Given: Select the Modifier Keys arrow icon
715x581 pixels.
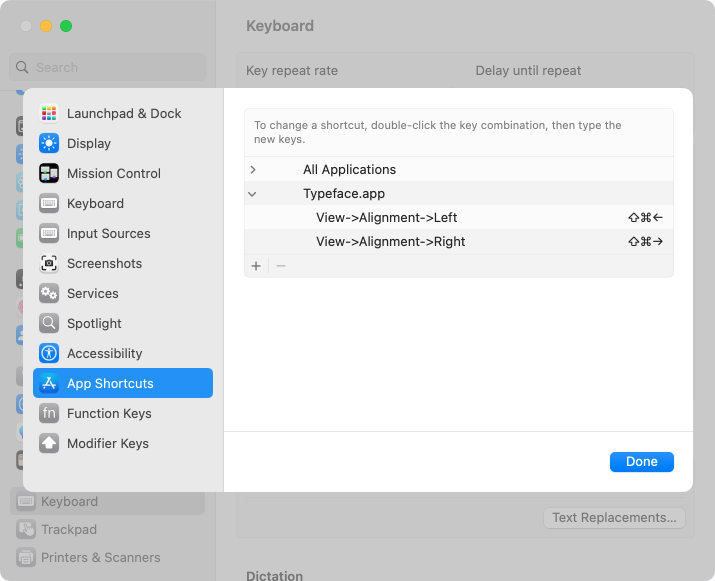Looking at the screenshot, I should [x=49, y=443].
